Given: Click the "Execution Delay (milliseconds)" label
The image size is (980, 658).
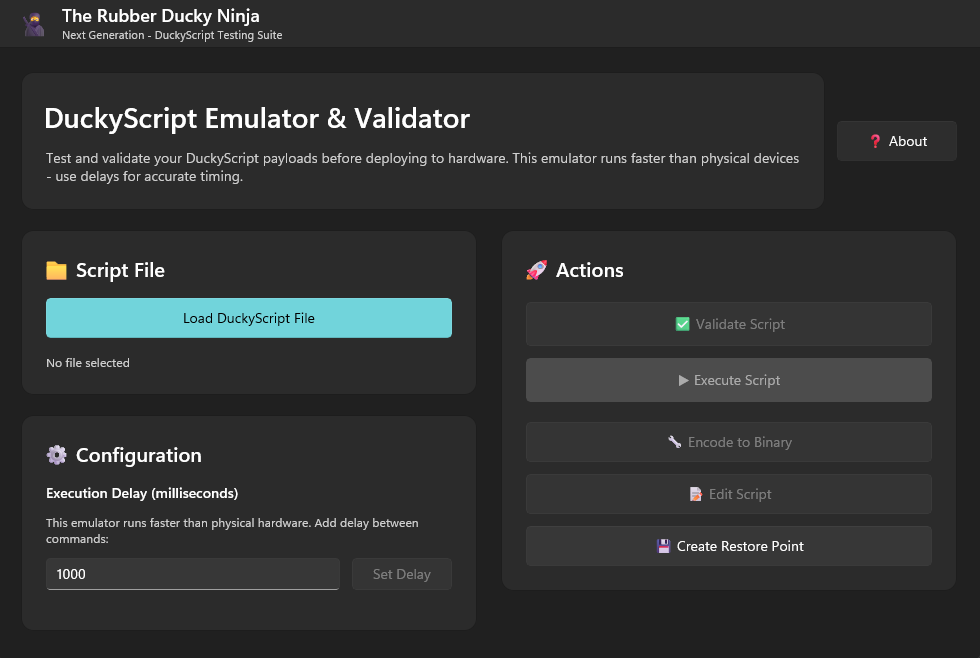Looking at the screenshot, I should pyautogui.click(x=142, y=493).
